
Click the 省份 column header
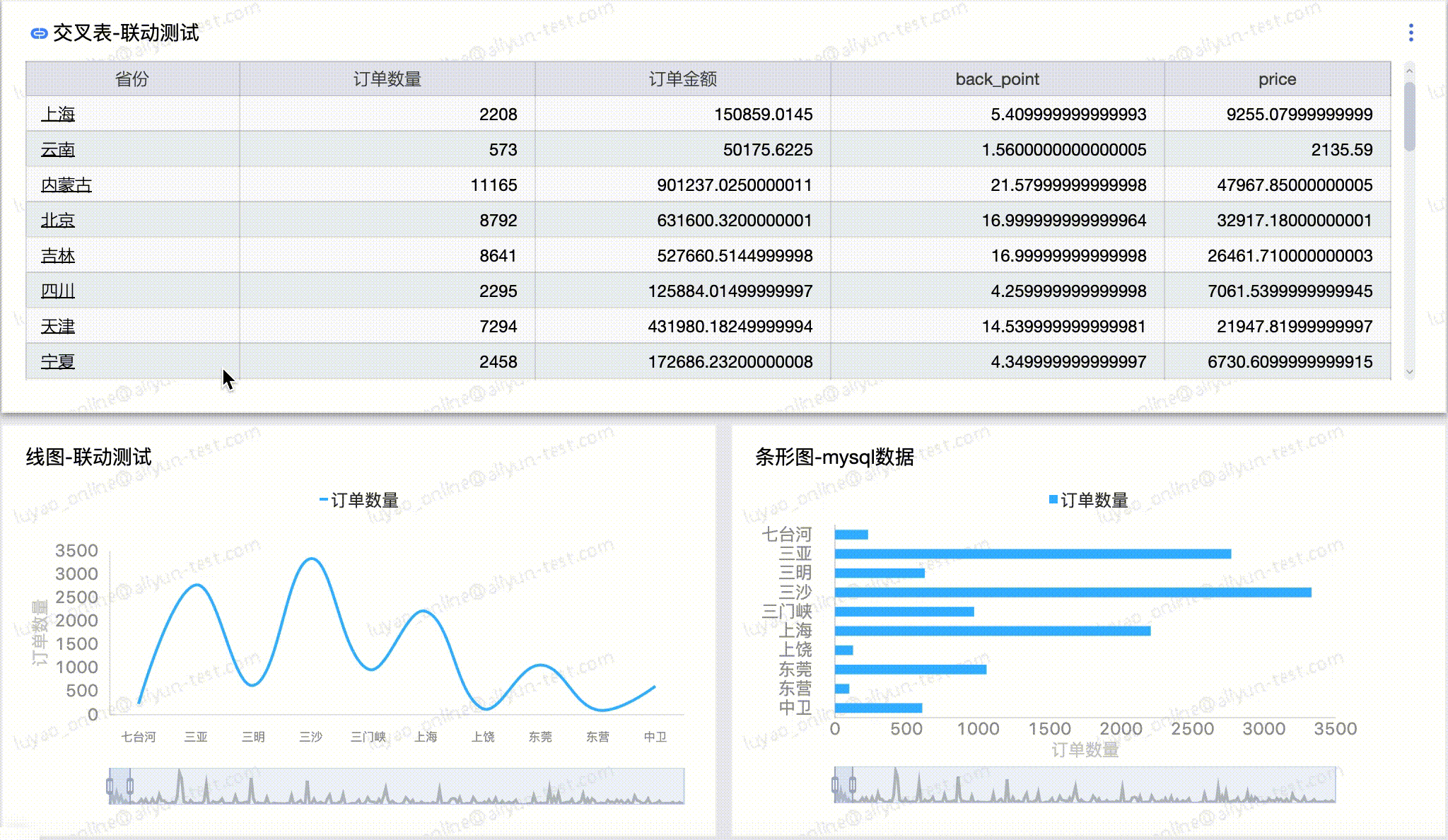[x=132, y=79]
